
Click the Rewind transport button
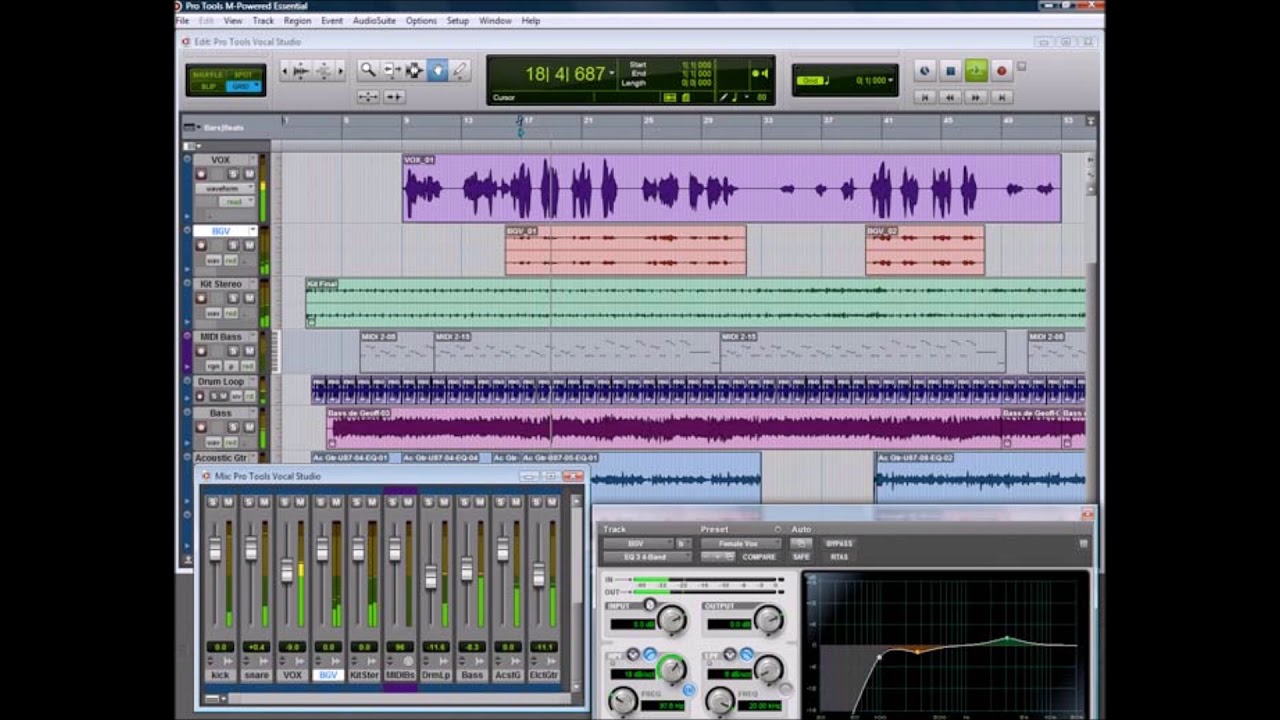click(950, 97)
